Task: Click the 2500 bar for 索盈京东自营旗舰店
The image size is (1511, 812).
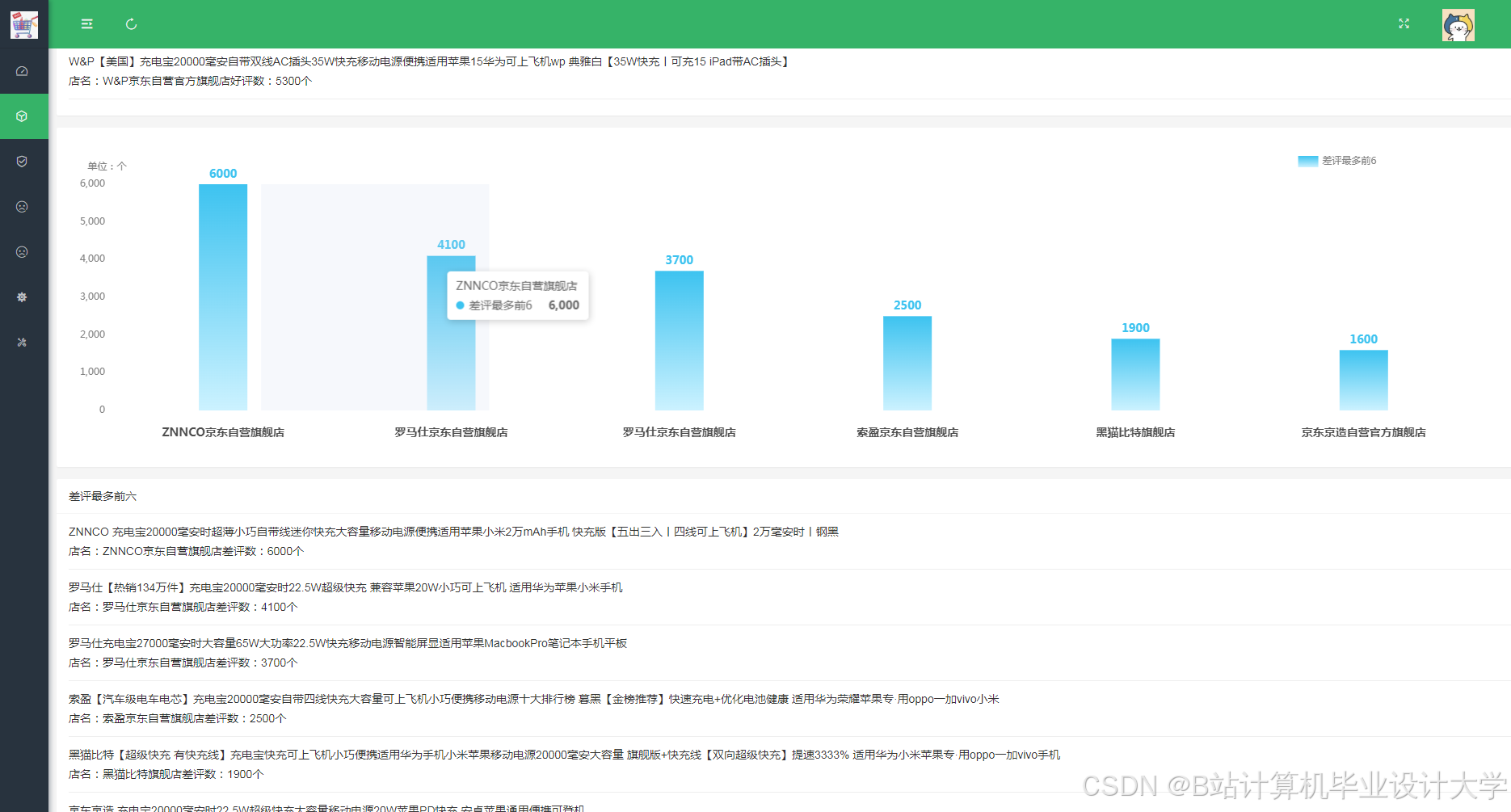Action: (x=907, y=363)
